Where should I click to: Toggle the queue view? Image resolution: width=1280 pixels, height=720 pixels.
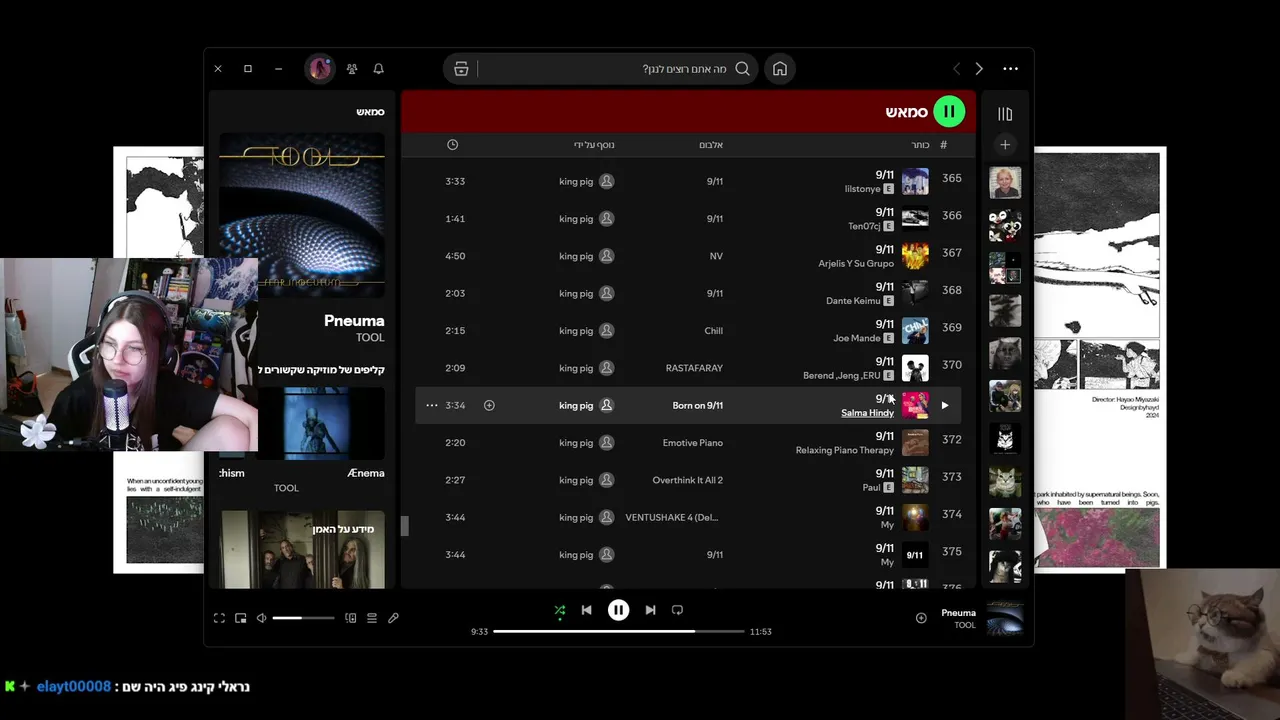point(372,618)
